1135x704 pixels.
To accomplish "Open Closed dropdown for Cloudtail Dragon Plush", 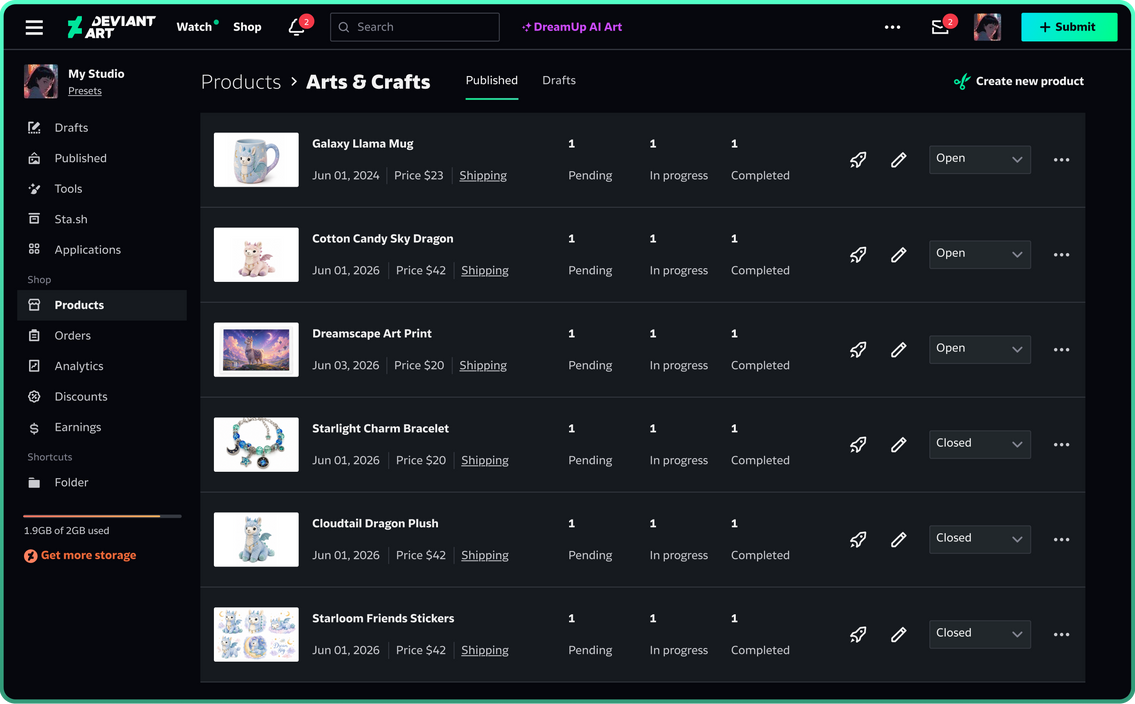I will pos(979,538).
